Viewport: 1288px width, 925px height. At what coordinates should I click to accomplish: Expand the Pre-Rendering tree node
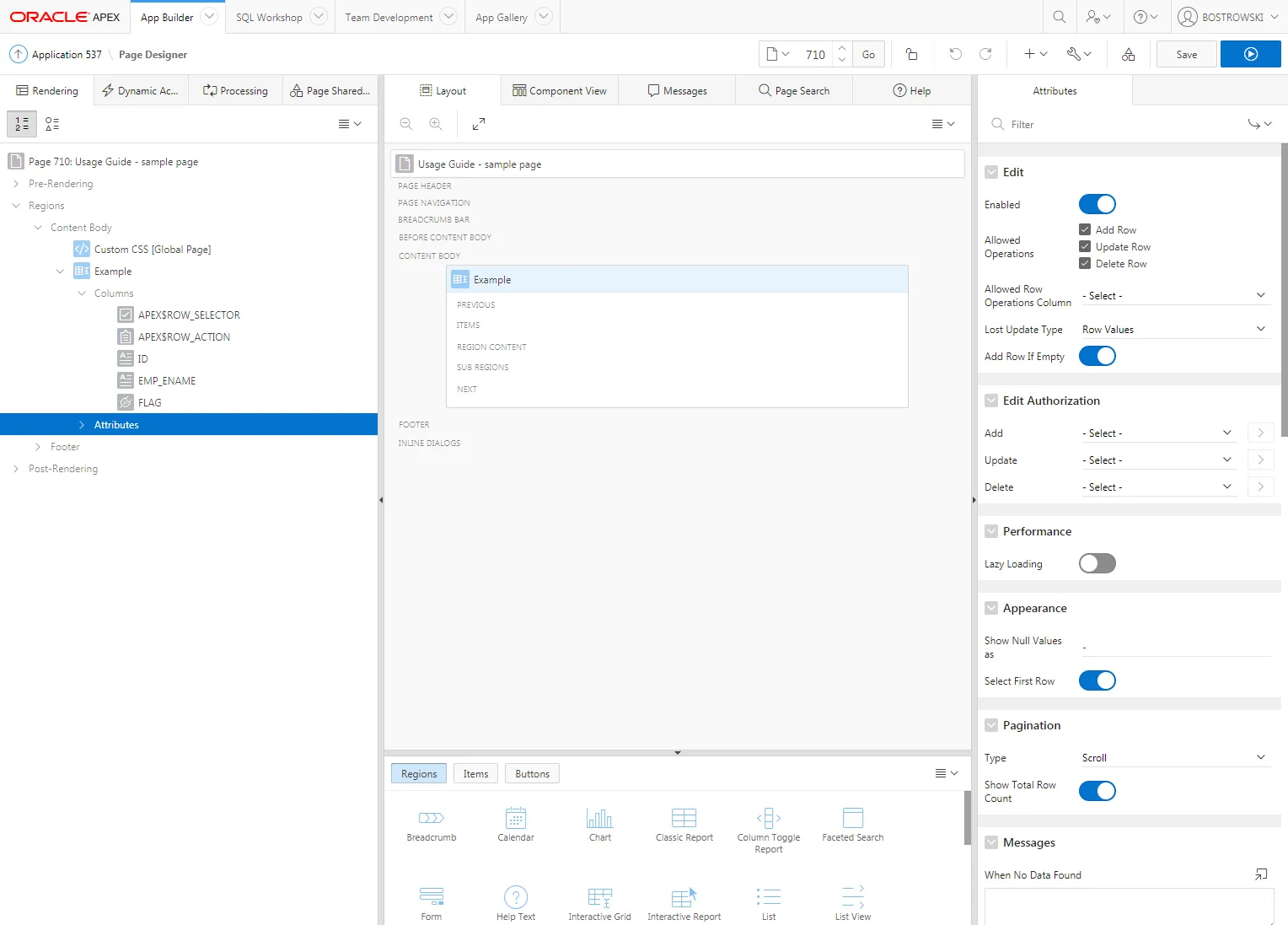point(16,184)
